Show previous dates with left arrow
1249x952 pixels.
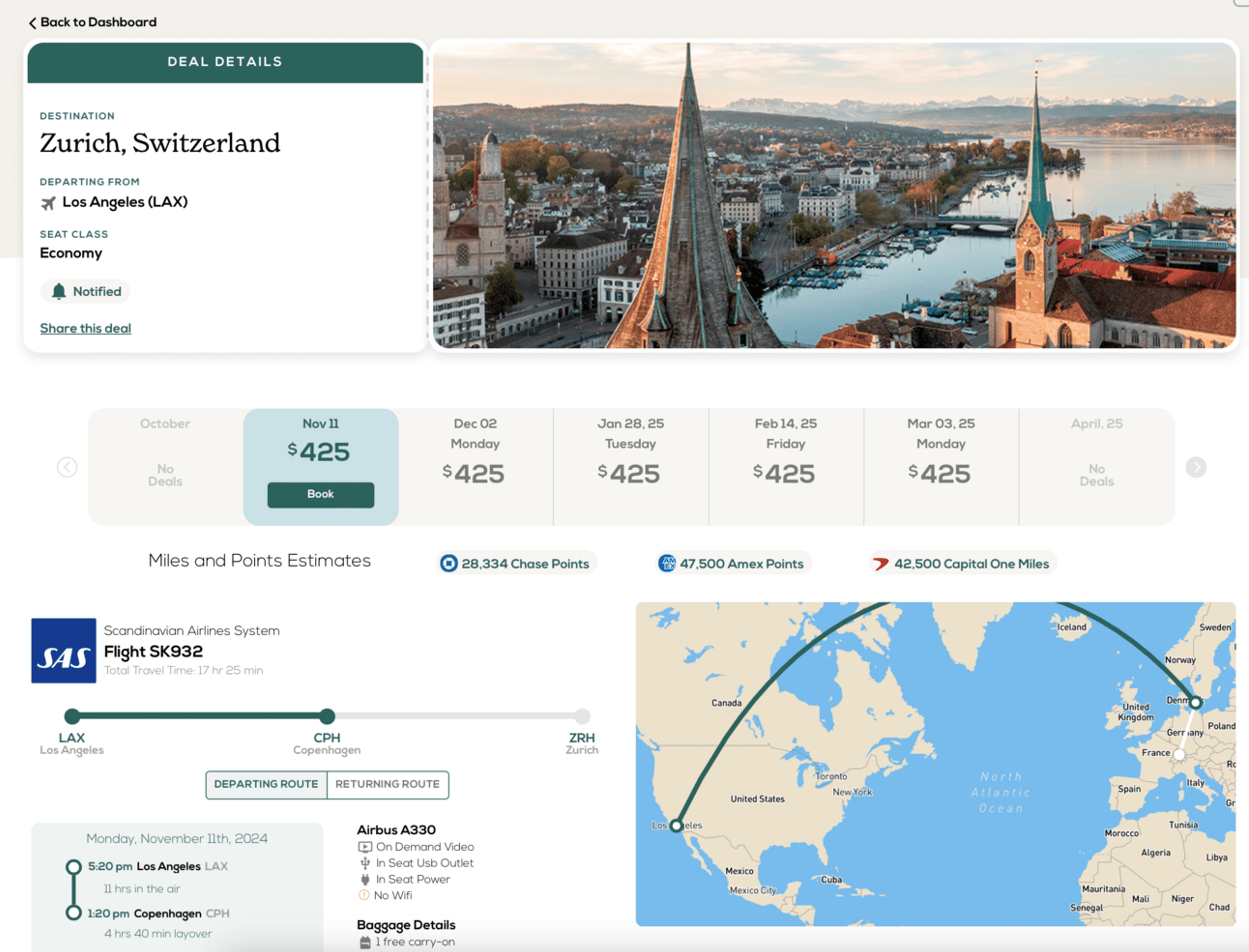[67, 468]
